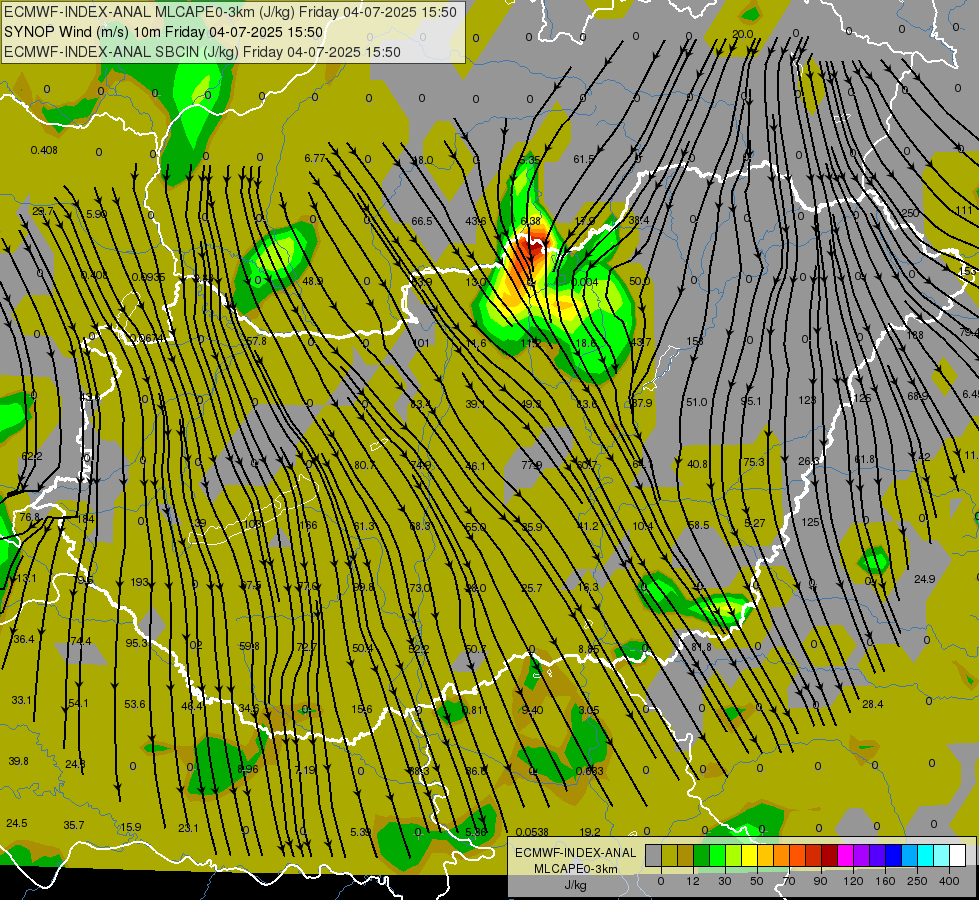Click the brownish-gold swatch in the legend
The image size is (979, 900).
[x=686, y=855]
